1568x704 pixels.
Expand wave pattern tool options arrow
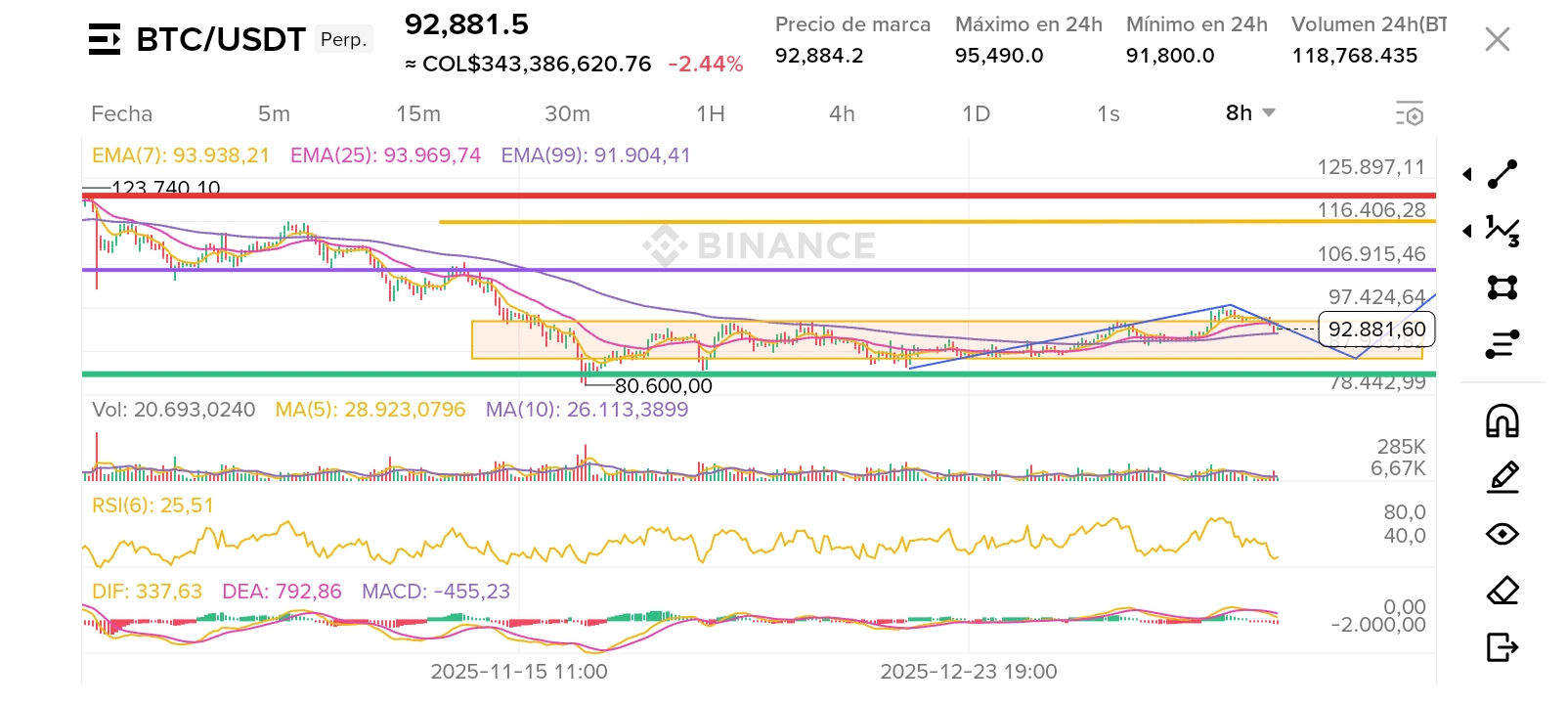click(1467, 231)
